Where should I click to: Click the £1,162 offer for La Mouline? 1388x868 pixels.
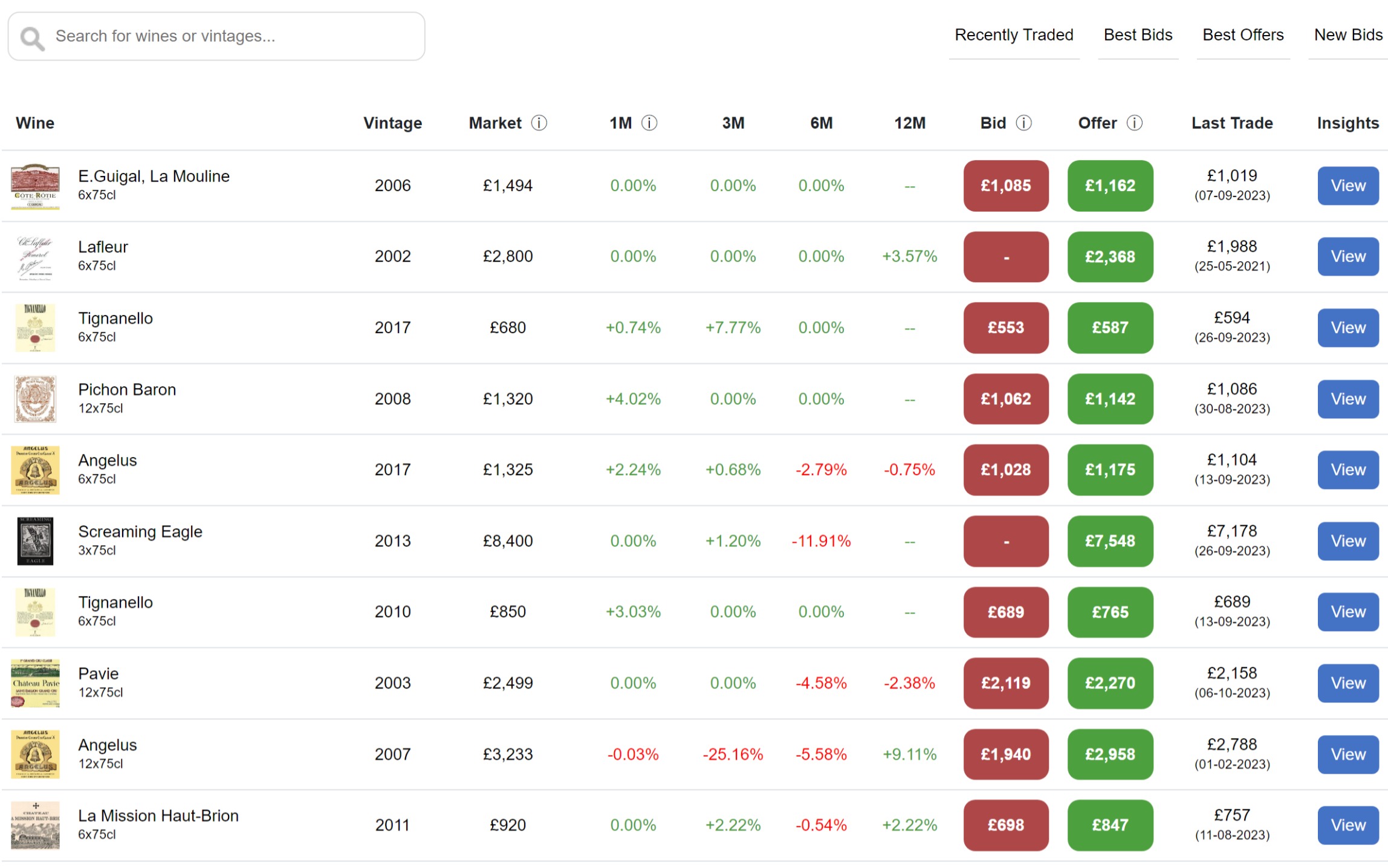pos(1110,186)
